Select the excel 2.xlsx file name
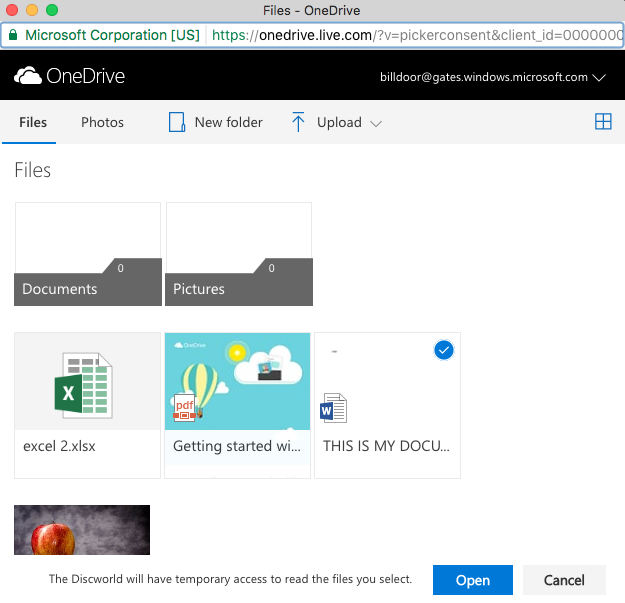The image size is (625, 603). [58, 445]
